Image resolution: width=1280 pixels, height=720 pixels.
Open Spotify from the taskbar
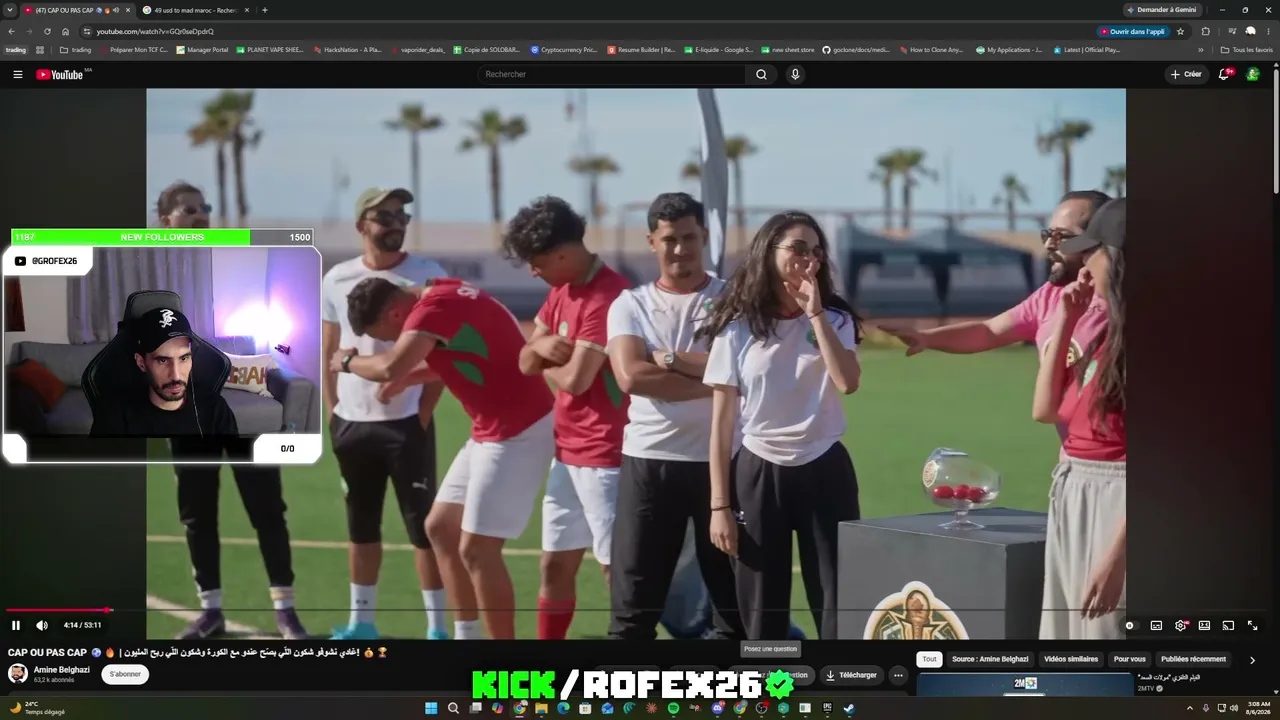tap(673, 708)
